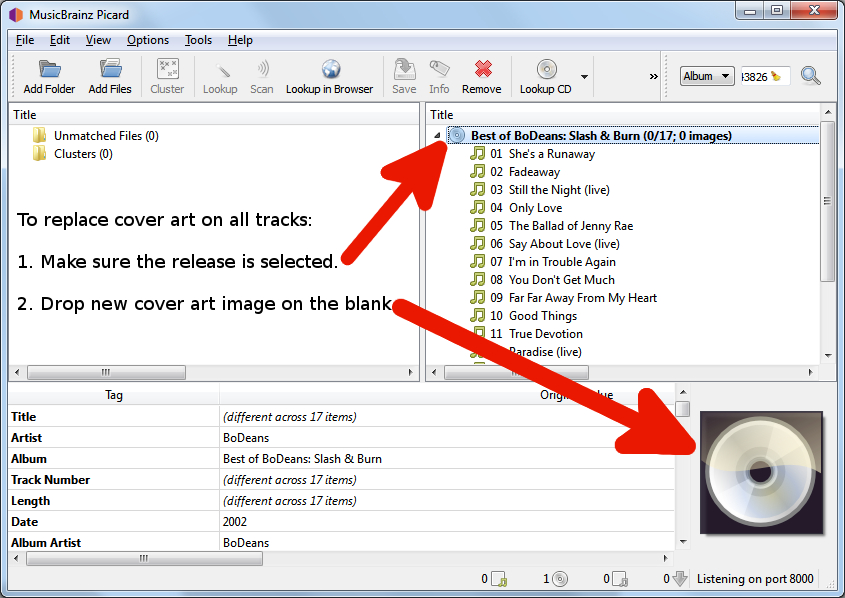Image resolution: width=845 pixels, height=598 pixels.
Task: Click the Date value 2002
Action: (x=235, y=521)
